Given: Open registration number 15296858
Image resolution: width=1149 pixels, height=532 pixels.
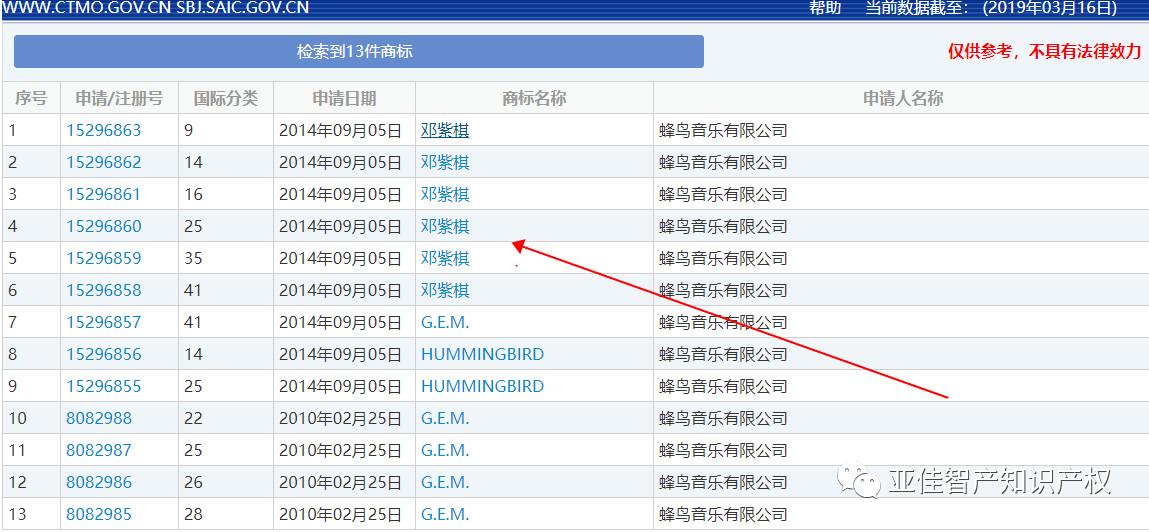Looking at the screenshot, I should [103, 290].
